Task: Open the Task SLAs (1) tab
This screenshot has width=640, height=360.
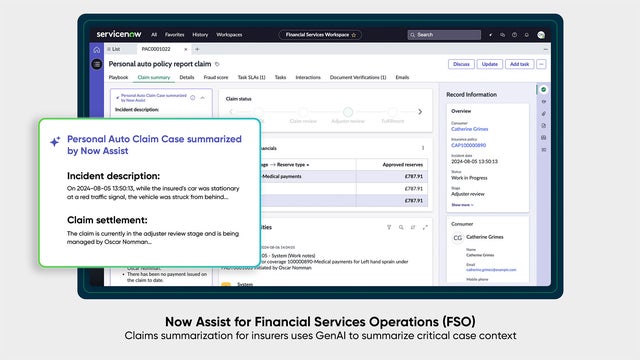Action: pyautogui.click(x=251, y=77)
